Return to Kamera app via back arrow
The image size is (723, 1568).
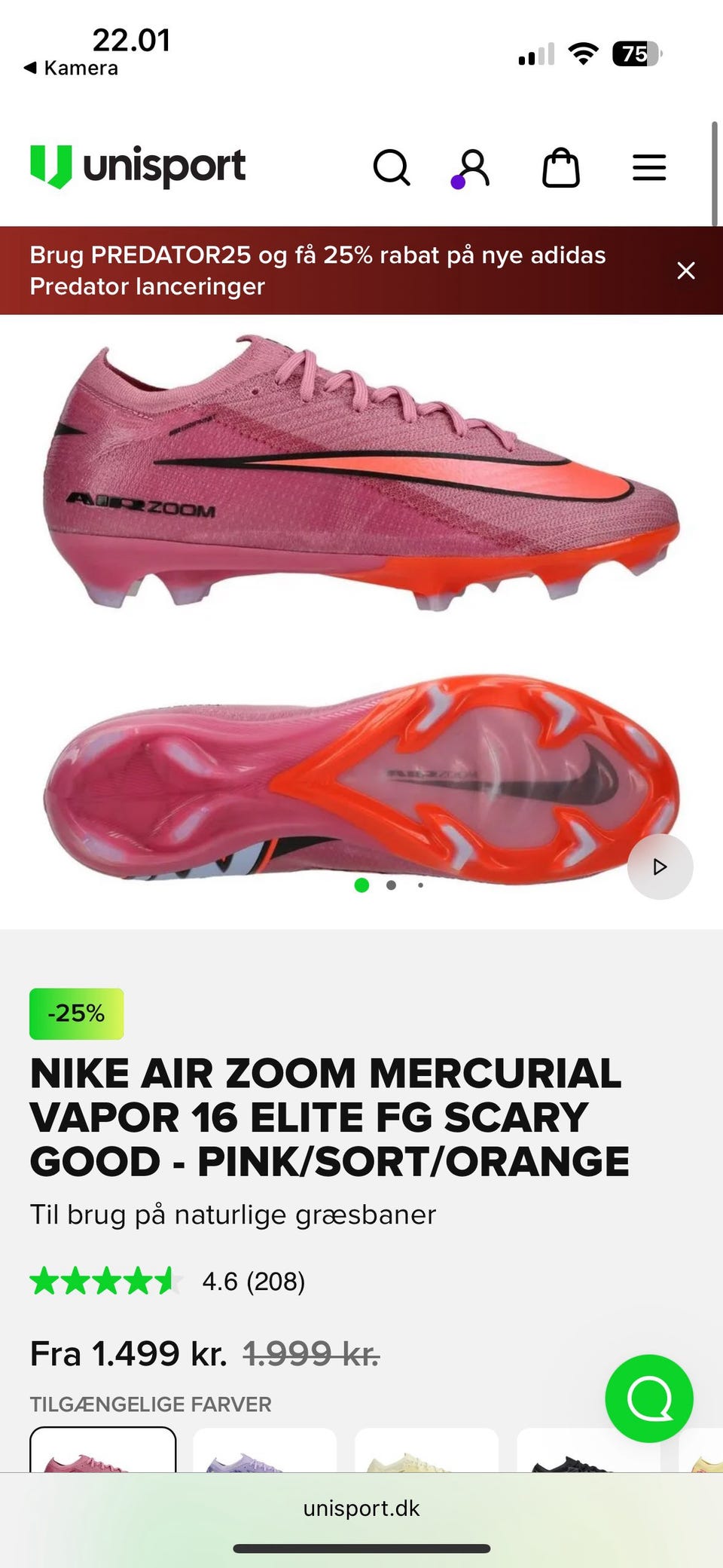(x=71, y=68)
